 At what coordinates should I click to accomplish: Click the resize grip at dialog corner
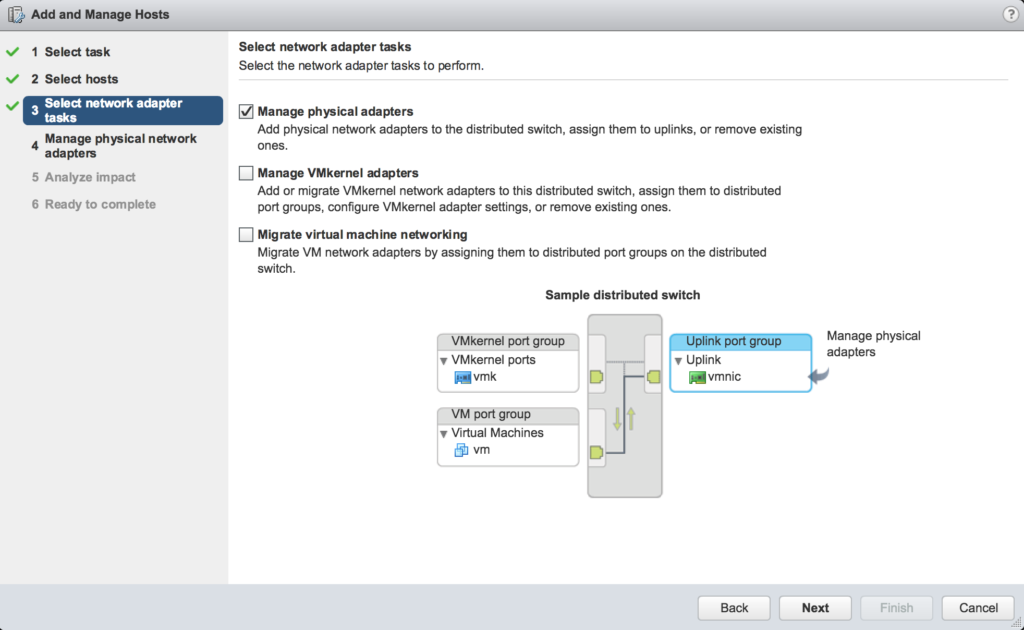(1016, 623)
